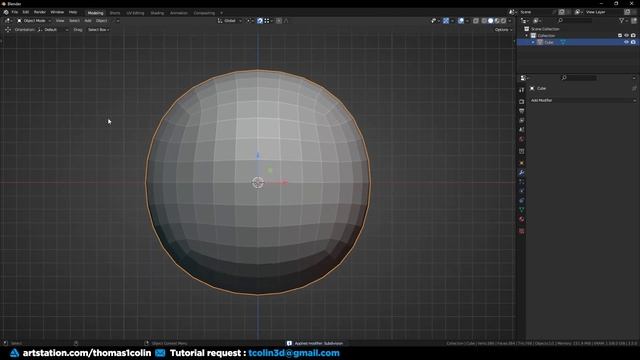Click the outliner search field
Viewport: 640px width, 360px height.
(x=576, y=20)
